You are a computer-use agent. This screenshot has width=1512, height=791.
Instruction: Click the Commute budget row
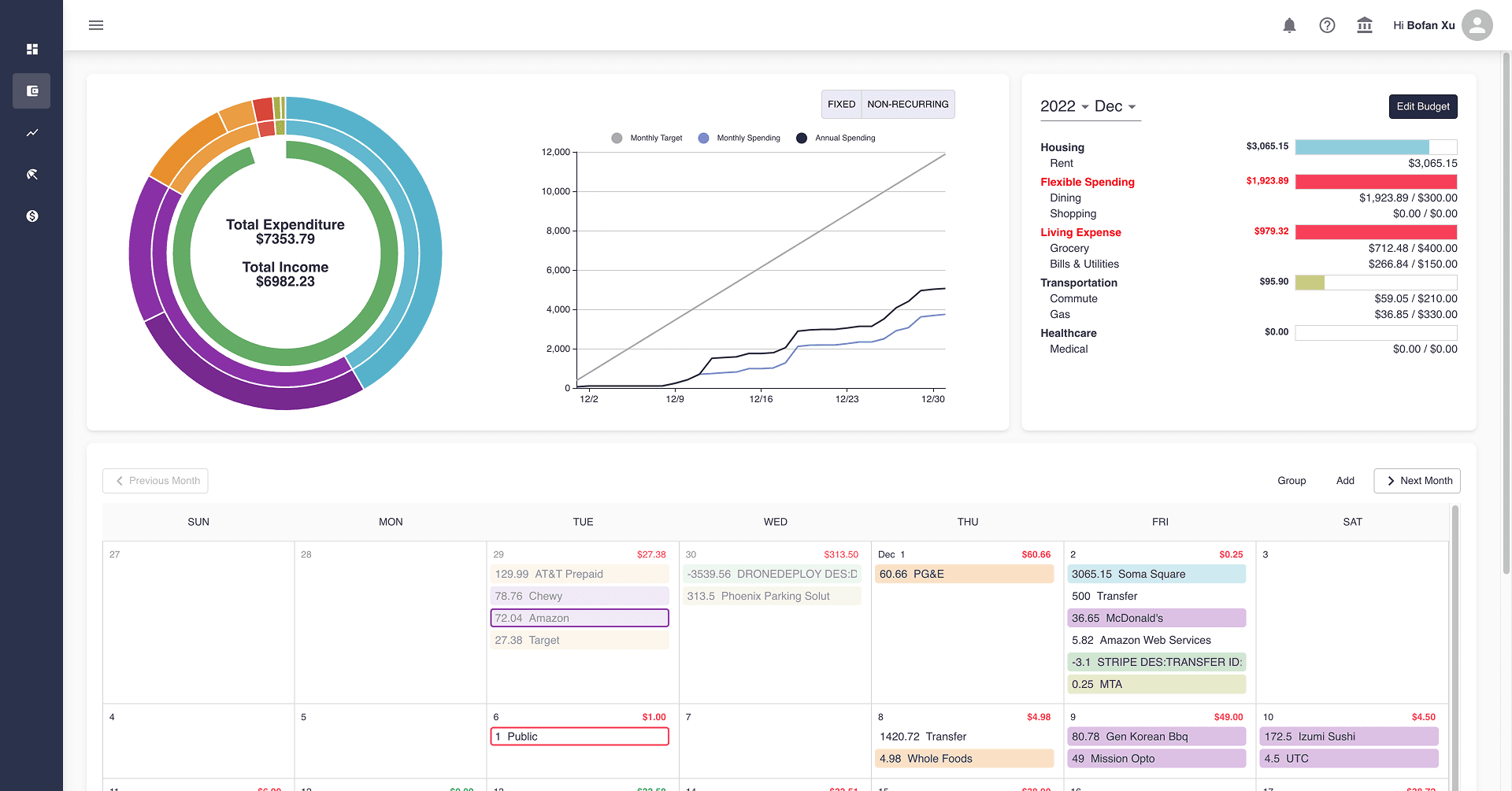(1249, 298)
